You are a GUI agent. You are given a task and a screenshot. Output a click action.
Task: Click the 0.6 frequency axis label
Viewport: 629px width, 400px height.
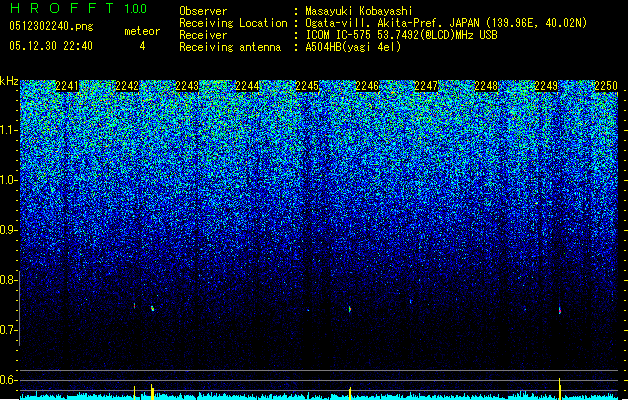coord(8,380)
